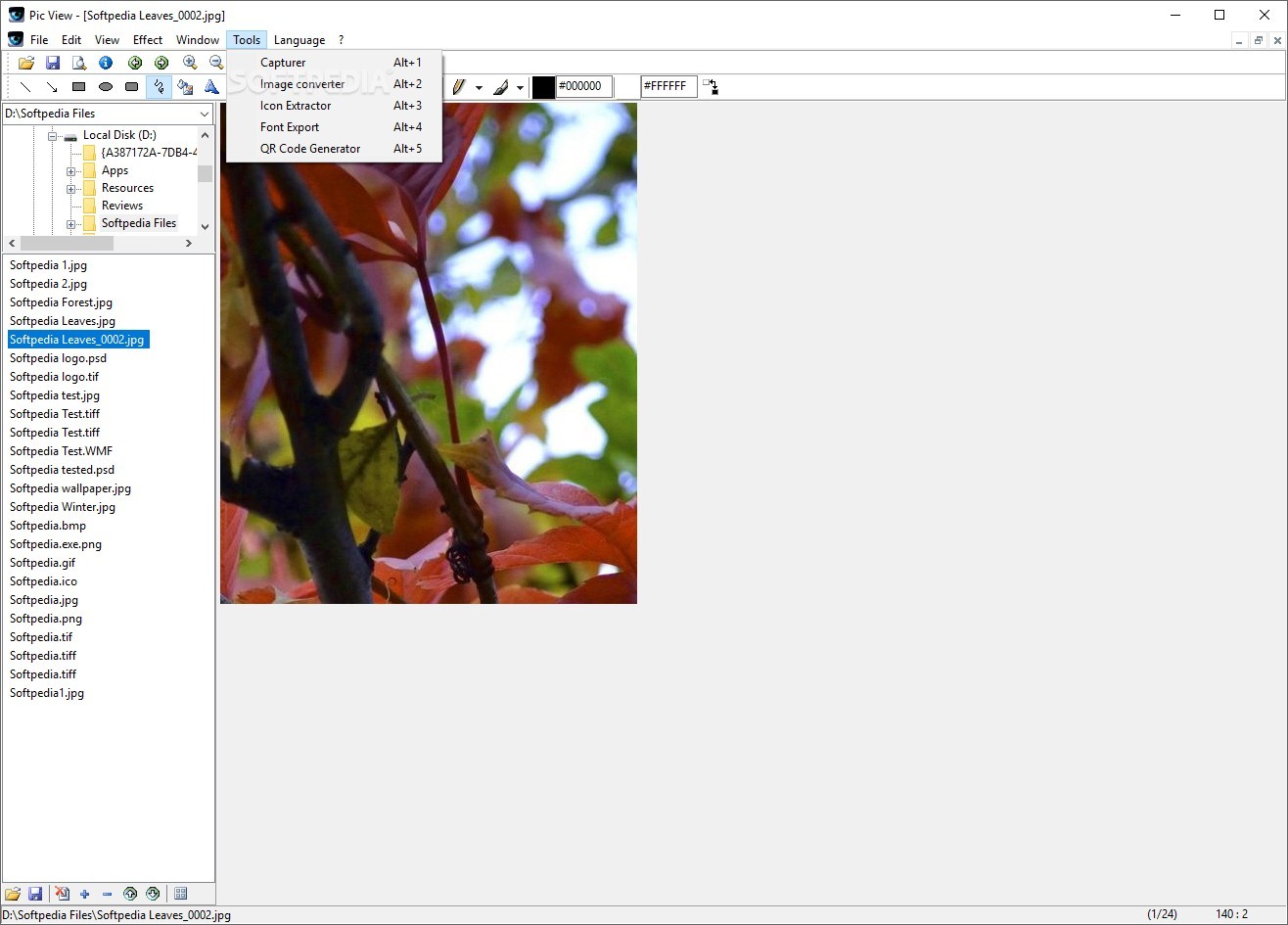Click the Open file icon in the top toolbar

pos(26,63)
